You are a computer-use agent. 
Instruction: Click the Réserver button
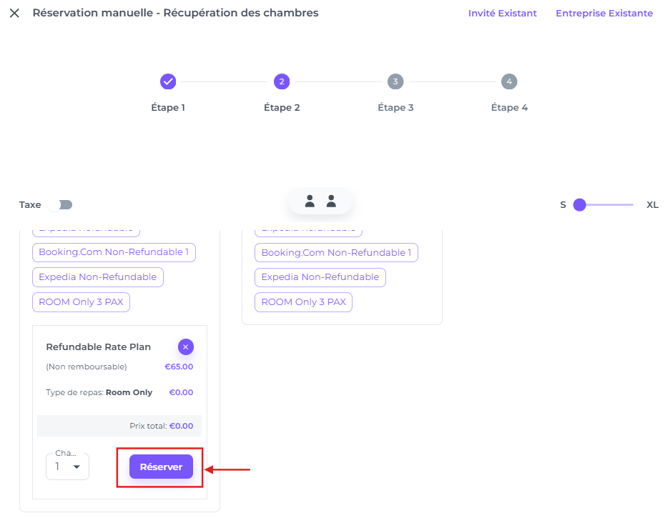pyautogui.click(x=161, y=467)
